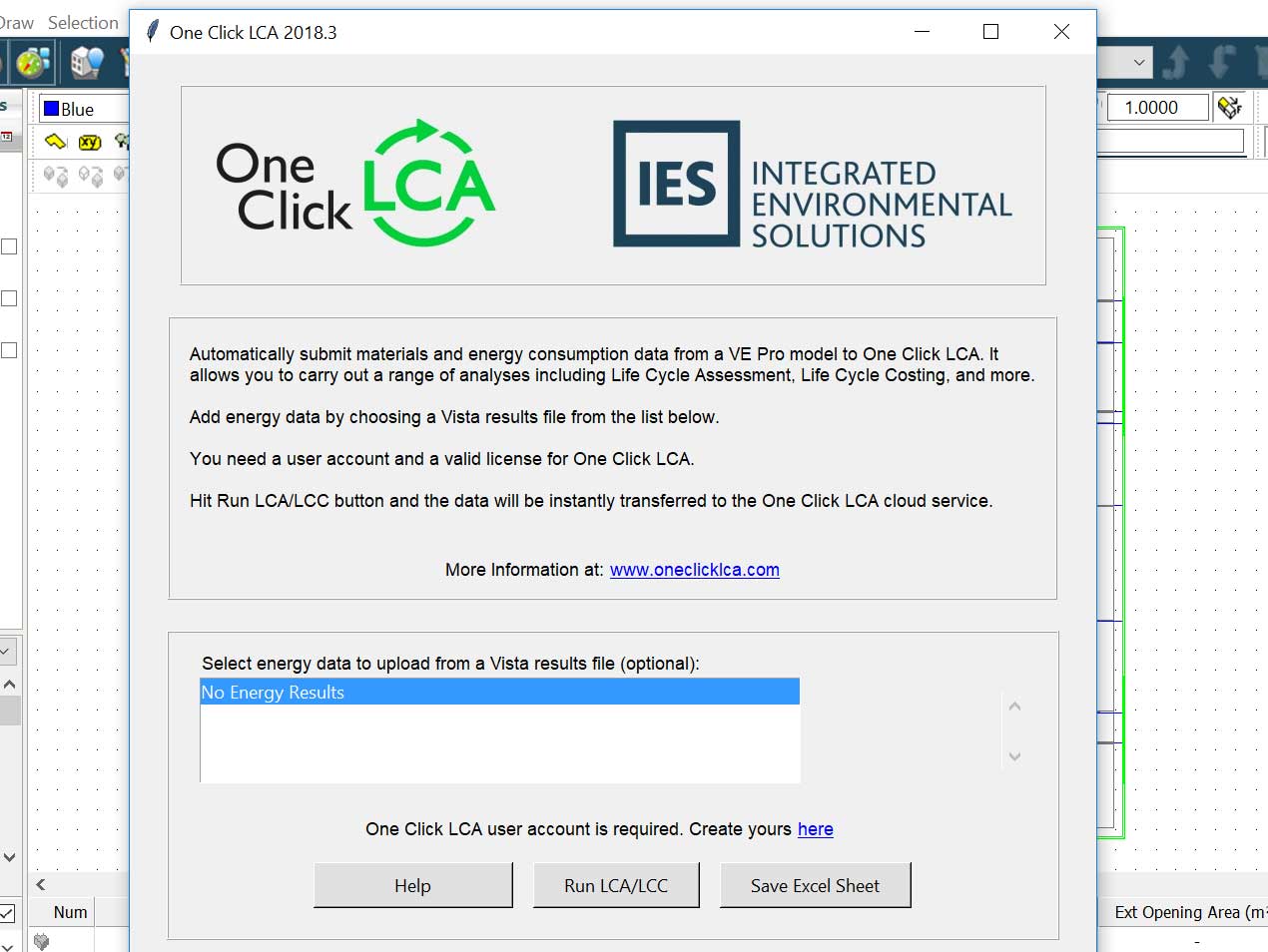
Task: Click the first greyed-out cube transform icon
Action: click(56, 177)
